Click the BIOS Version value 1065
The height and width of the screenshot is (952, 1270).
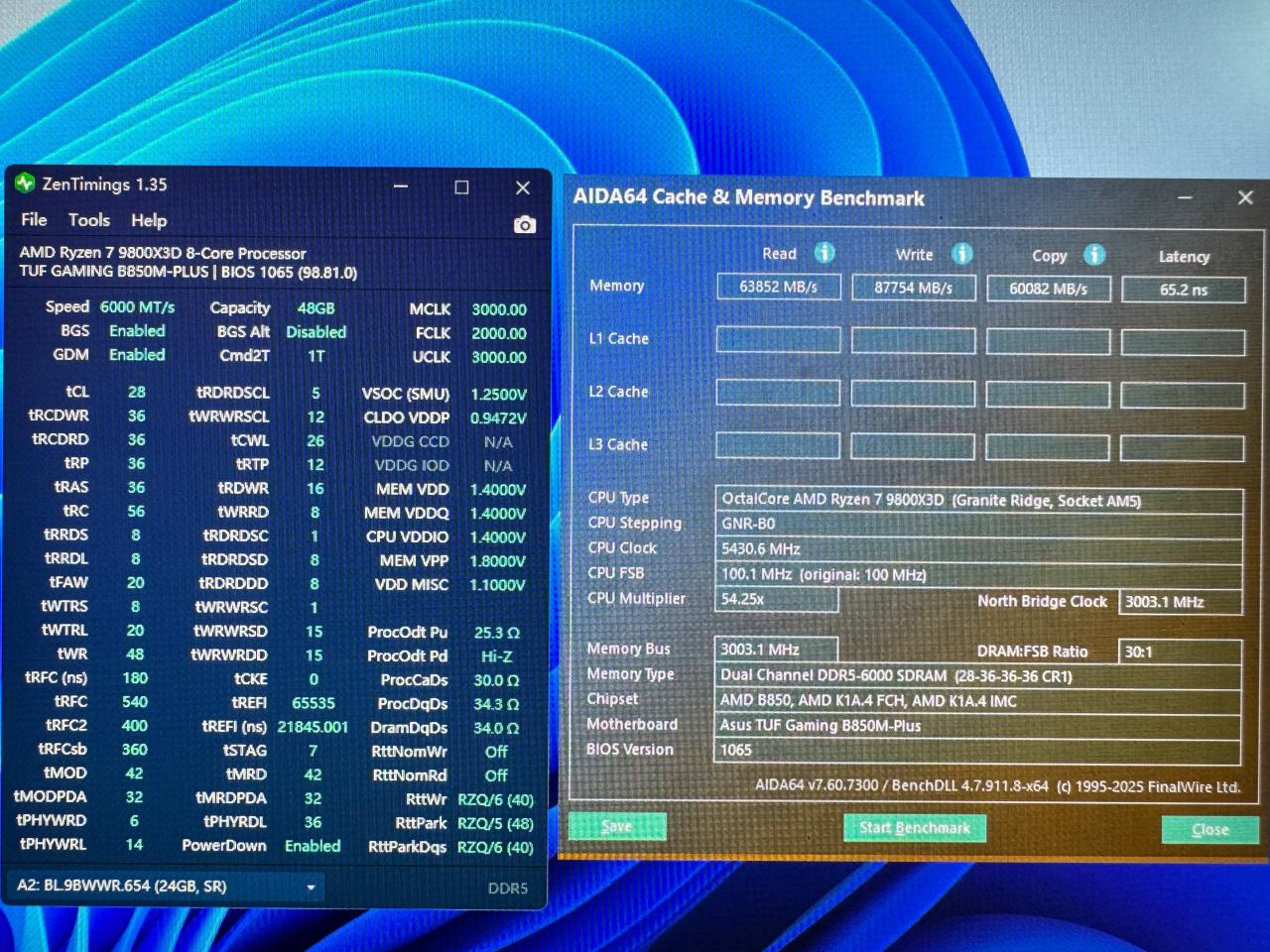click(x=978, y=751)
